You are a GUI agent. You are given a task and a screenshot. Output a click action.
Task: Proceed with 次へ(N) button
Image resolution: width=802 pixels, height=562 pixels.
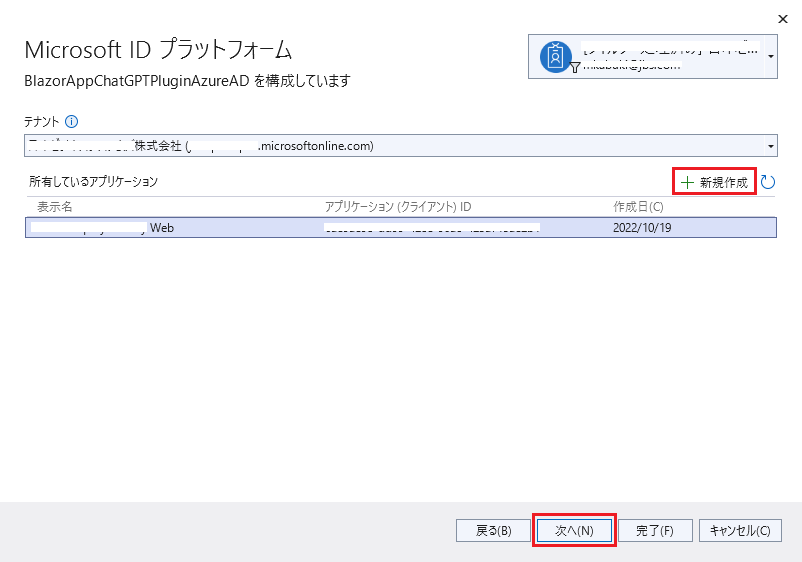574,531
